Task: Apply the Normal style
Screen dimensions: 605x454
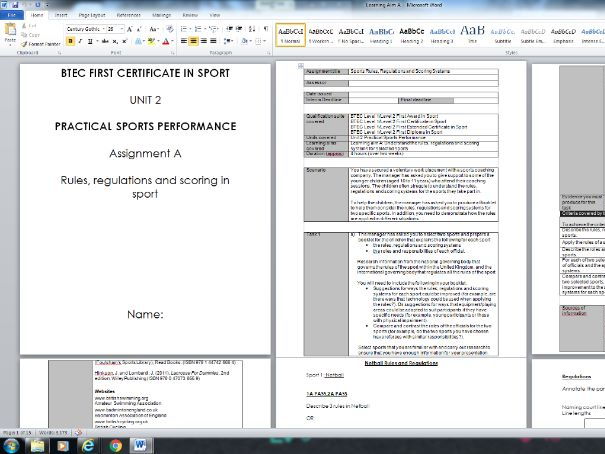Action: [x=291, y=35]
